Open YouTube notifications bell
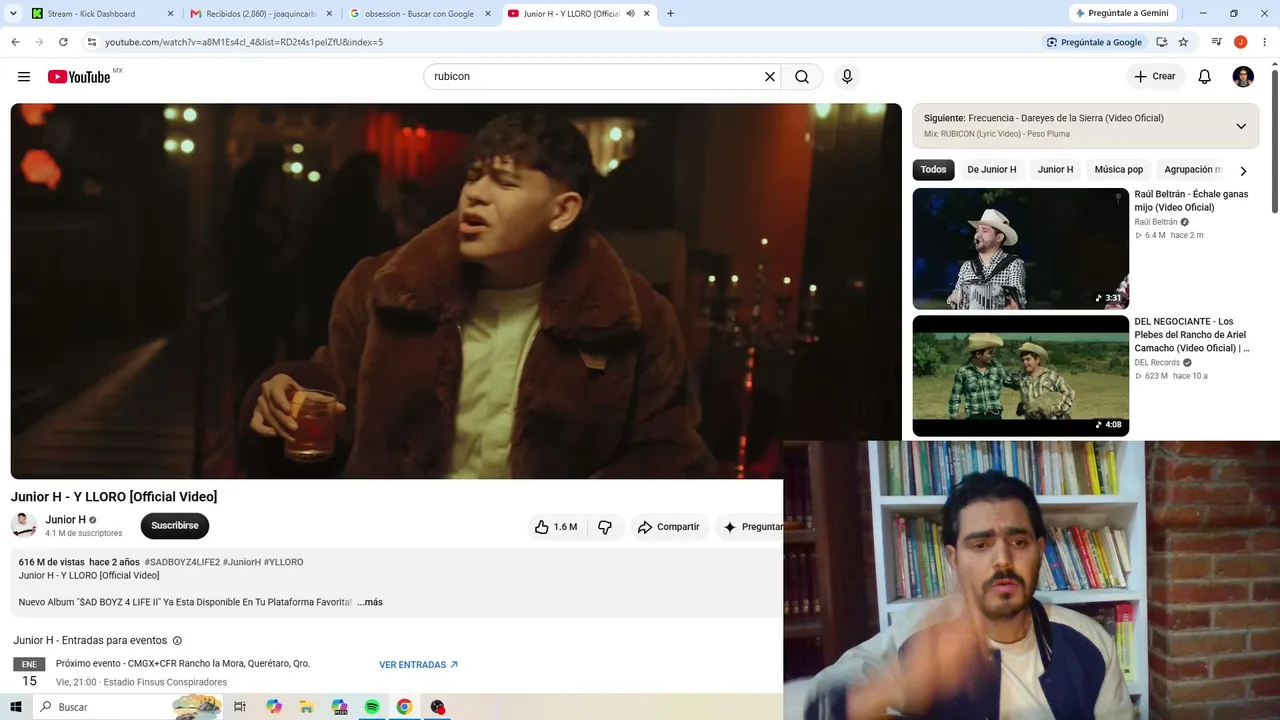 click(x=1205, y=77)
